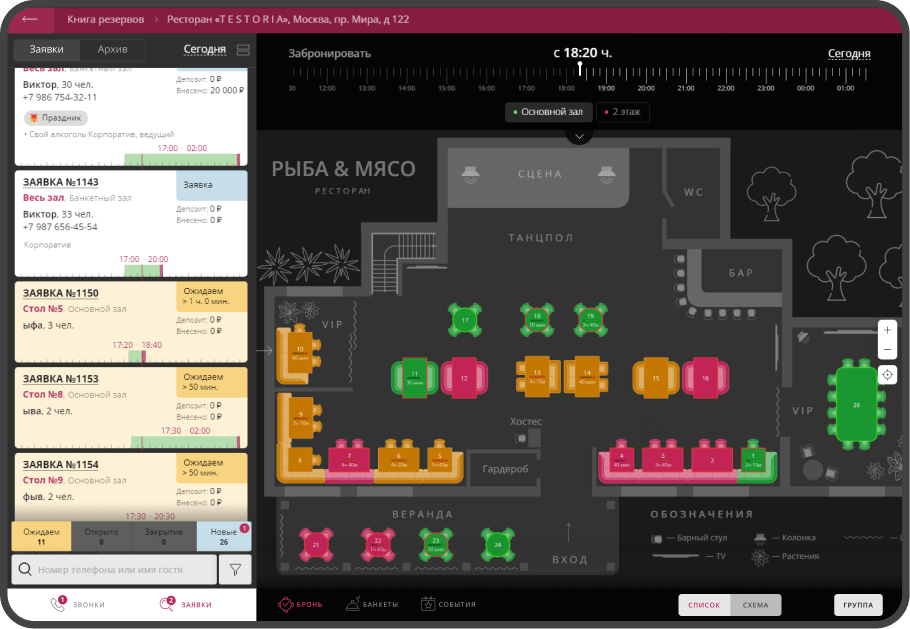
Task: Switch view to Схема
Action: click(x=755, y=605)
